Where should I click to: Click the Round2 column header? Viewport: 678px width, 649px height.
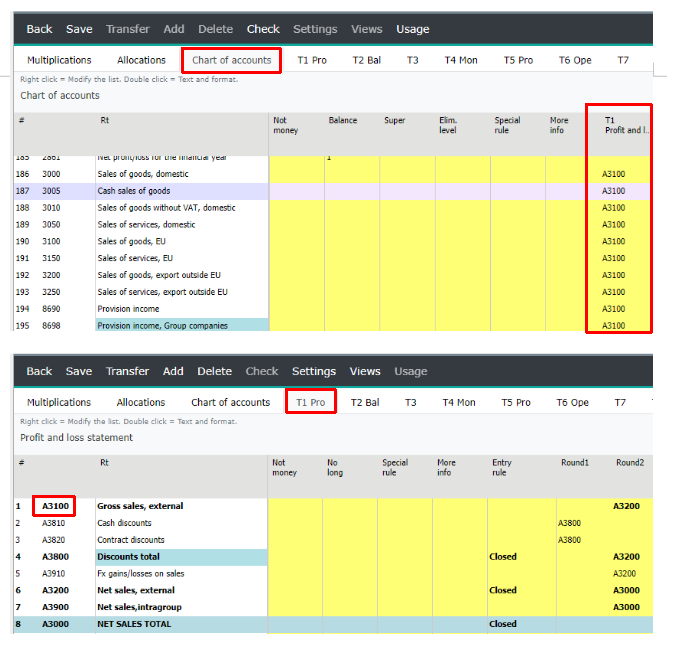(x=630, y=463)
